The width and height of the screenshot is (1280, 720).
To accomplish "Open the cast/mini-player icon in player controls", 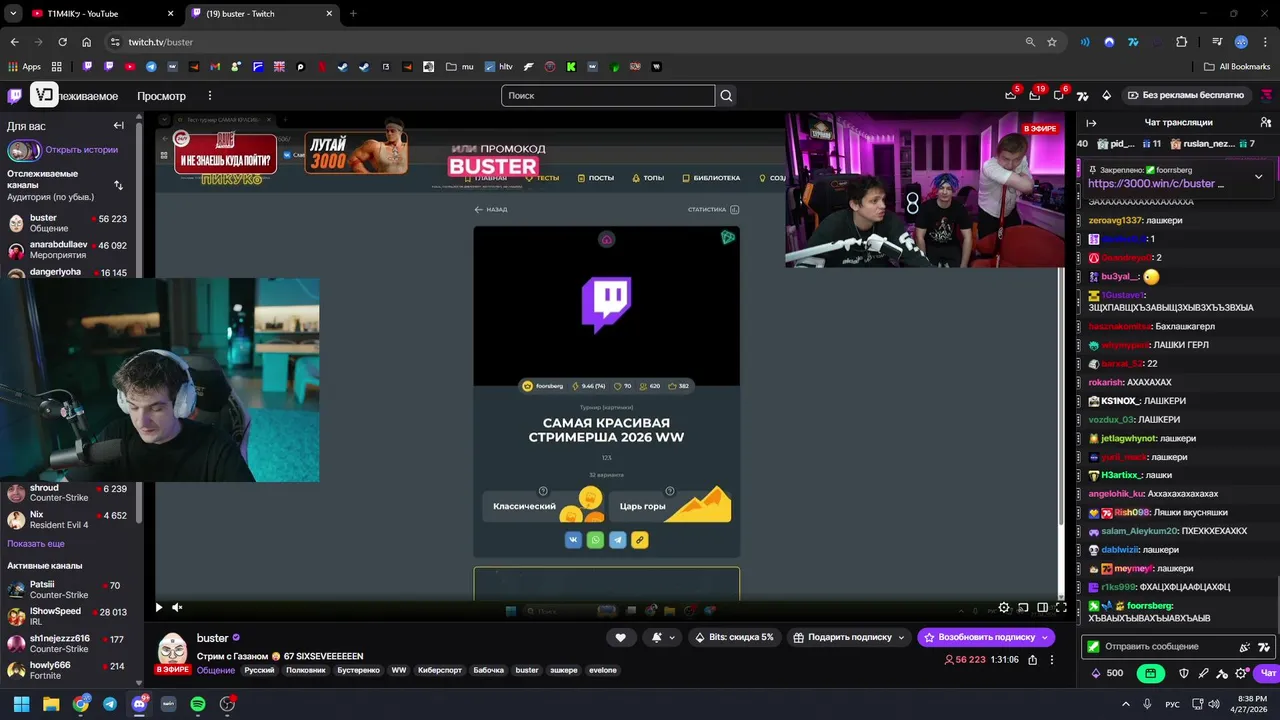I will click(x=1023, y=607).
